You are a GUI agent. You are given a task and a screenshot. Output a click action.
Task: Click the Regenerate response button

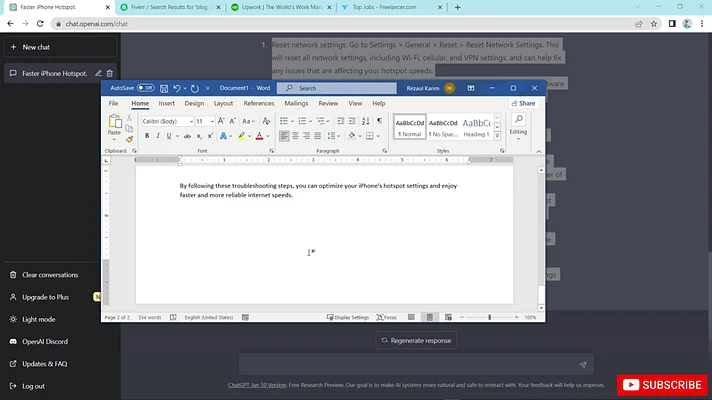(416, 340)
